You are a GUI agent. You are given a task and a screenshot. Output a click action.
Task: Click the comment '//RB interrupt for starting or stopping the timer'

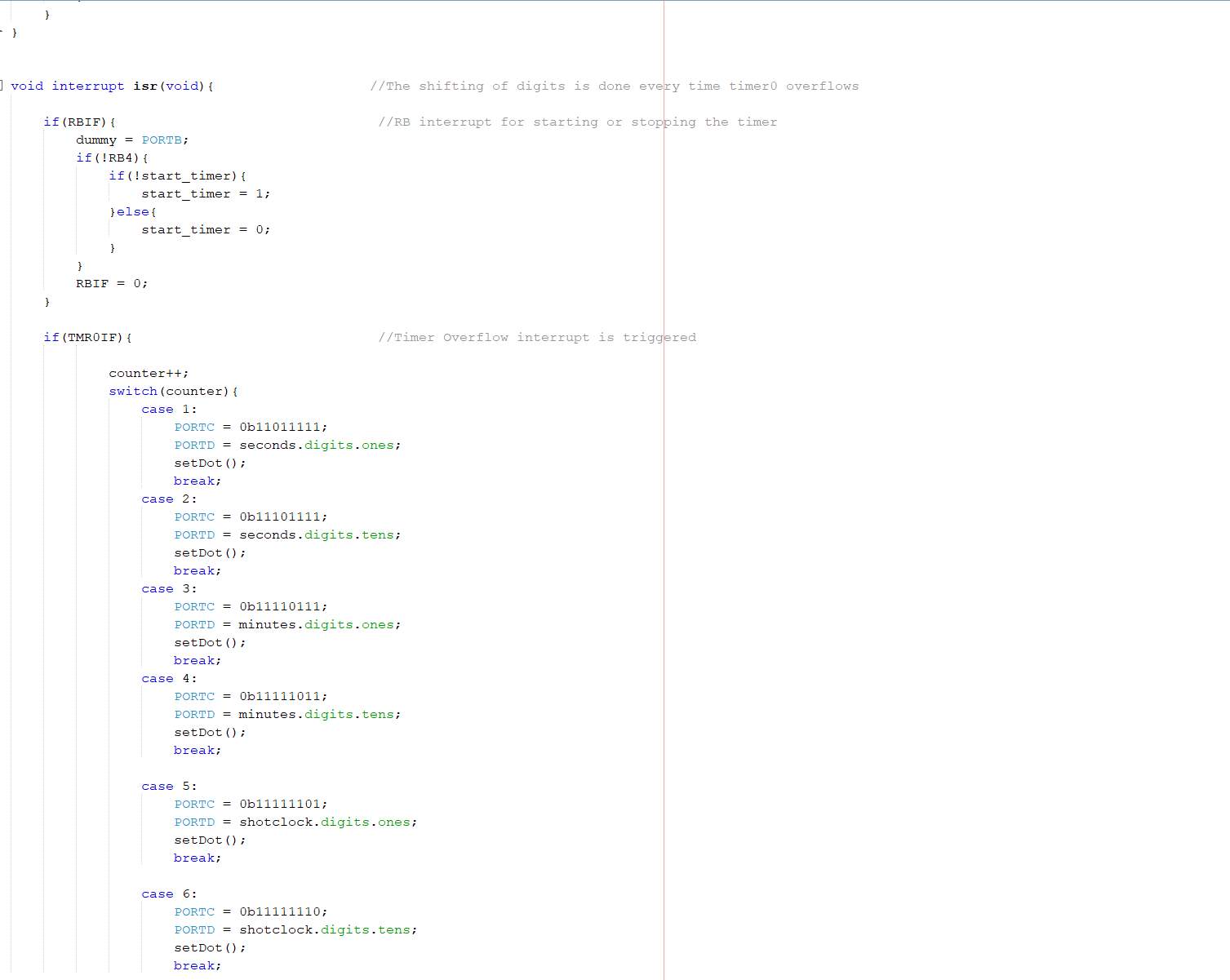pos(578,122)
